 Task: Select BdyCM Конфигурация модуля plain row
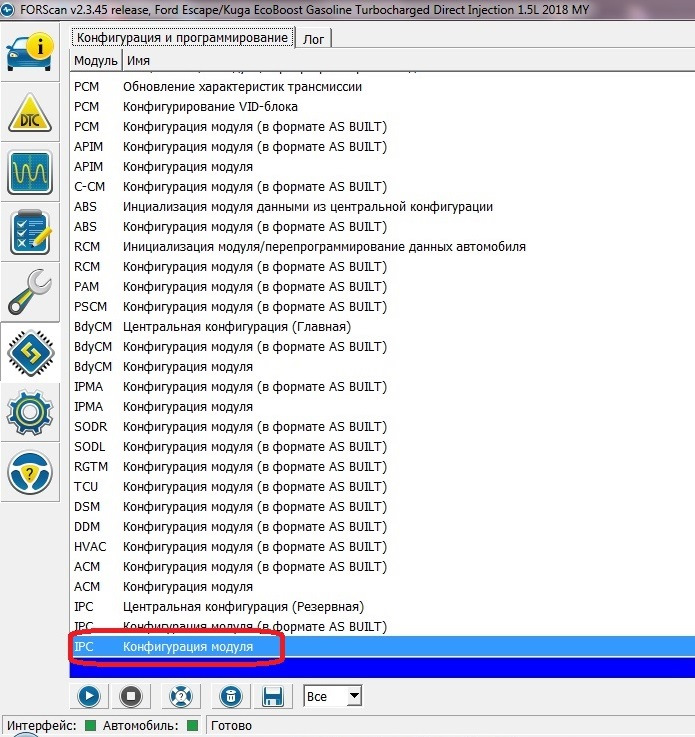[x=382, y=367]
